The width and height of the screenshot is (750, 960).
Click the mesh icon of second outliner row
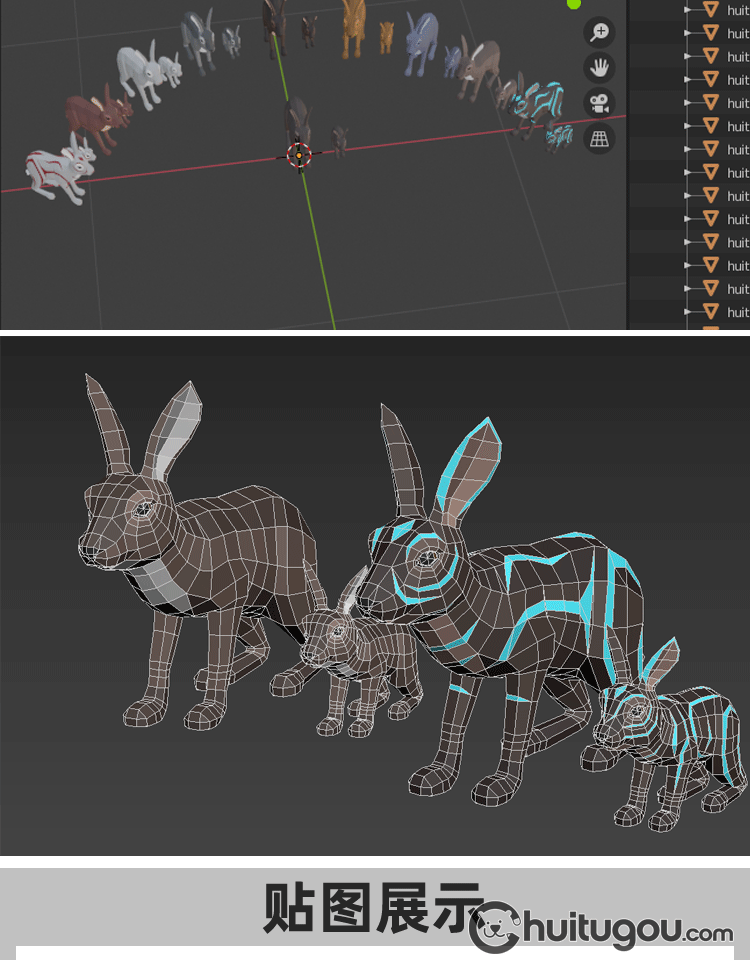click(711, 32)
